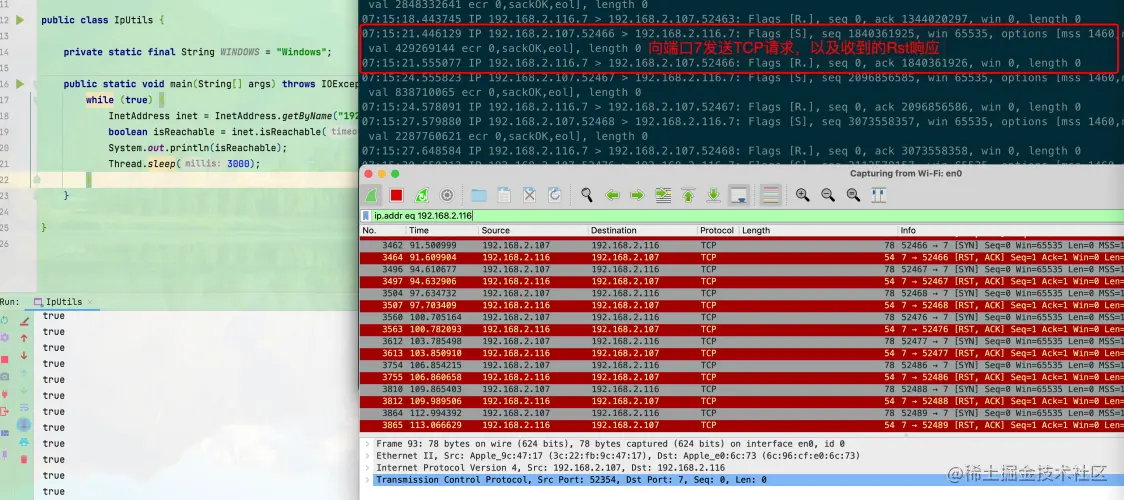Toggle packet list colorization in Wireshark
This screenshot has width=1124, height=500.
tap(771, 195)
